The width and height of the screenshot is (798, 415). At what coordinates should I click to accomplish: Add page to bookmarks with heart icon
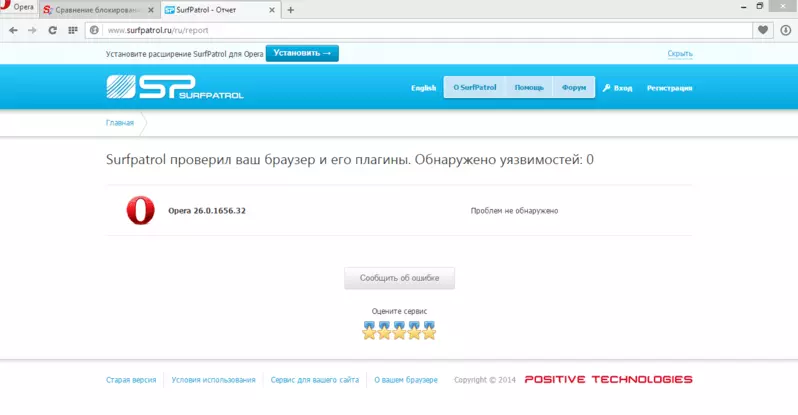pos(764,30)
